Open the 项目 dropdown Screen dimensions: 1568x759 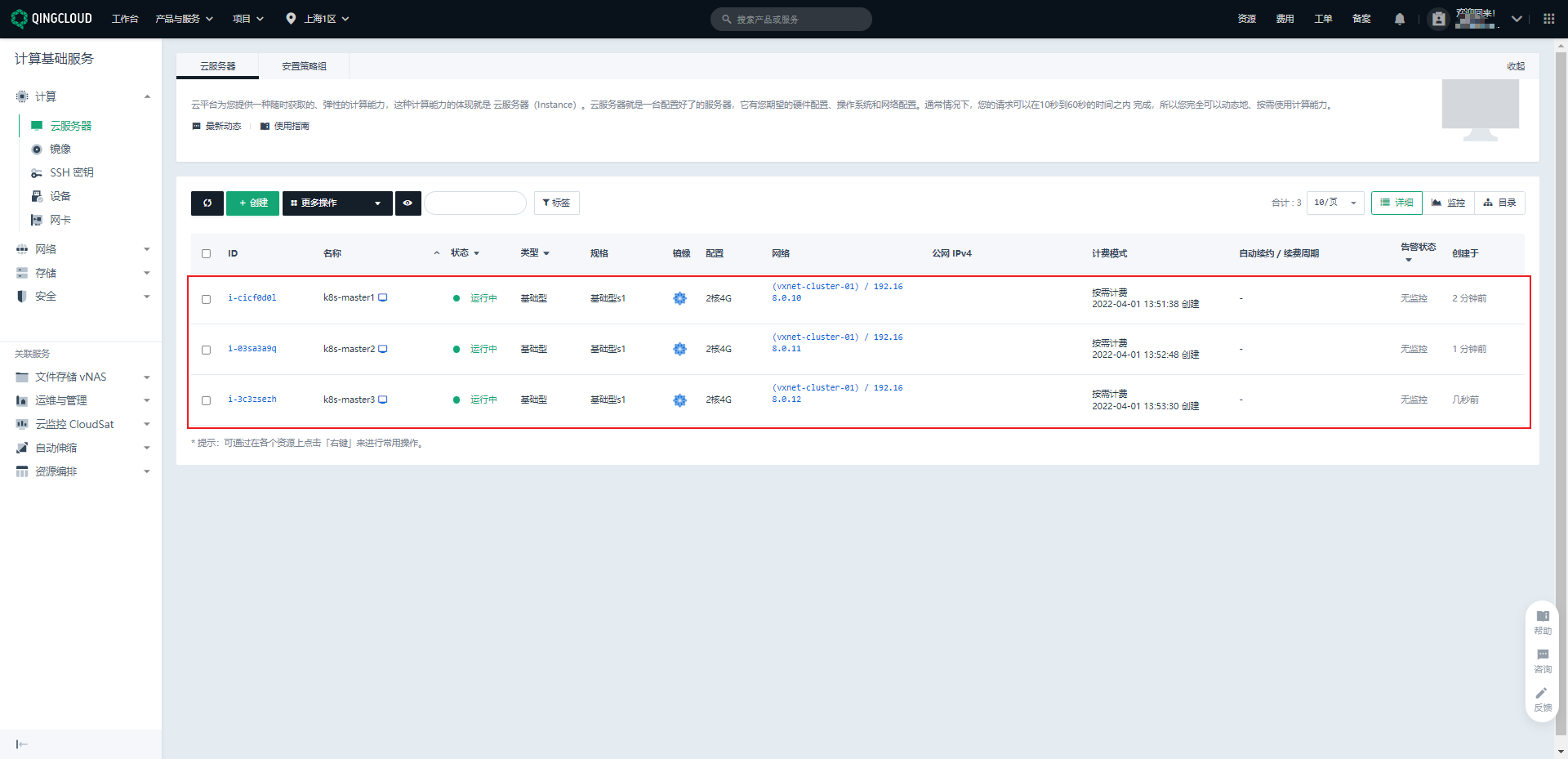[248, 19]
